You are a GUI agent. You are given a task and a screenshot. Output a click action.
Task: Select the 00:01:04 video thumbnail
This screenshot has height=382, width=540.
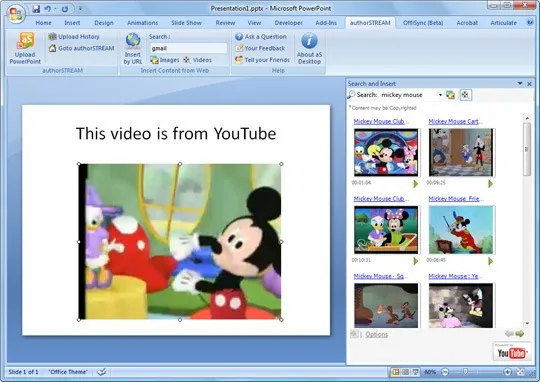[x=386, y=152]
